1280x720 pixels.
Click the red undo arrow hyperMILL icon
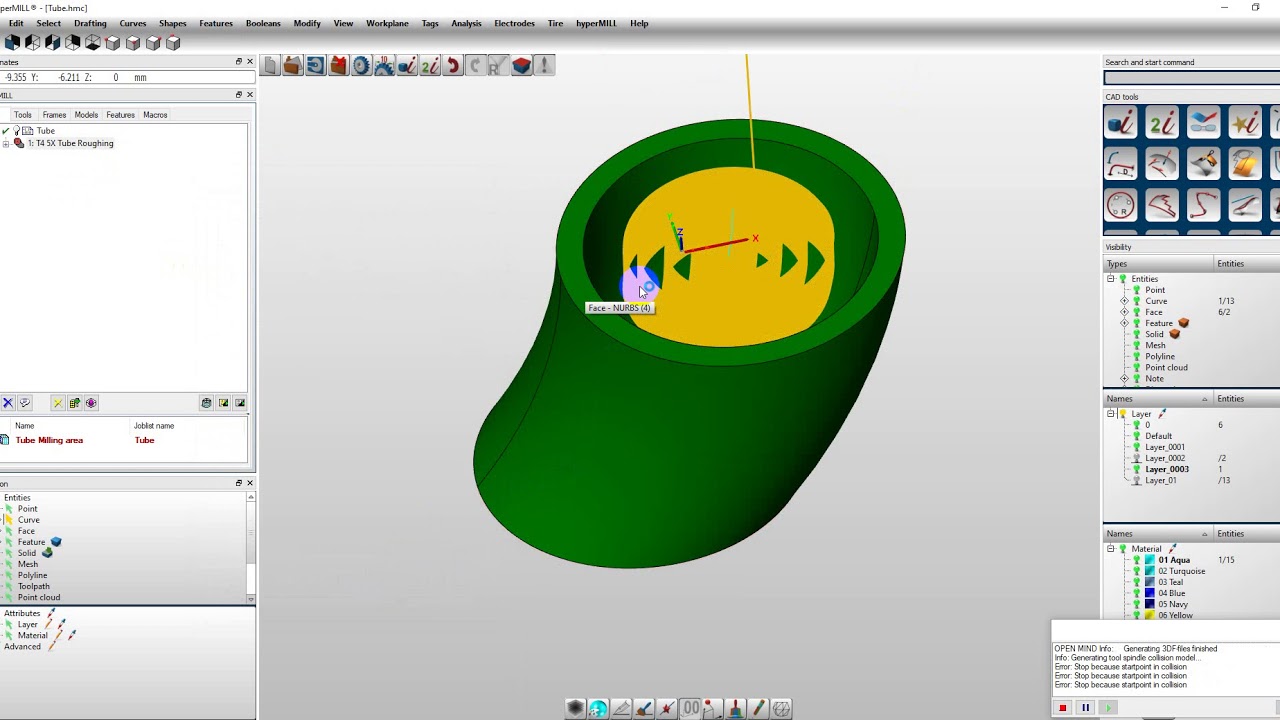click(x=453, y=66)
